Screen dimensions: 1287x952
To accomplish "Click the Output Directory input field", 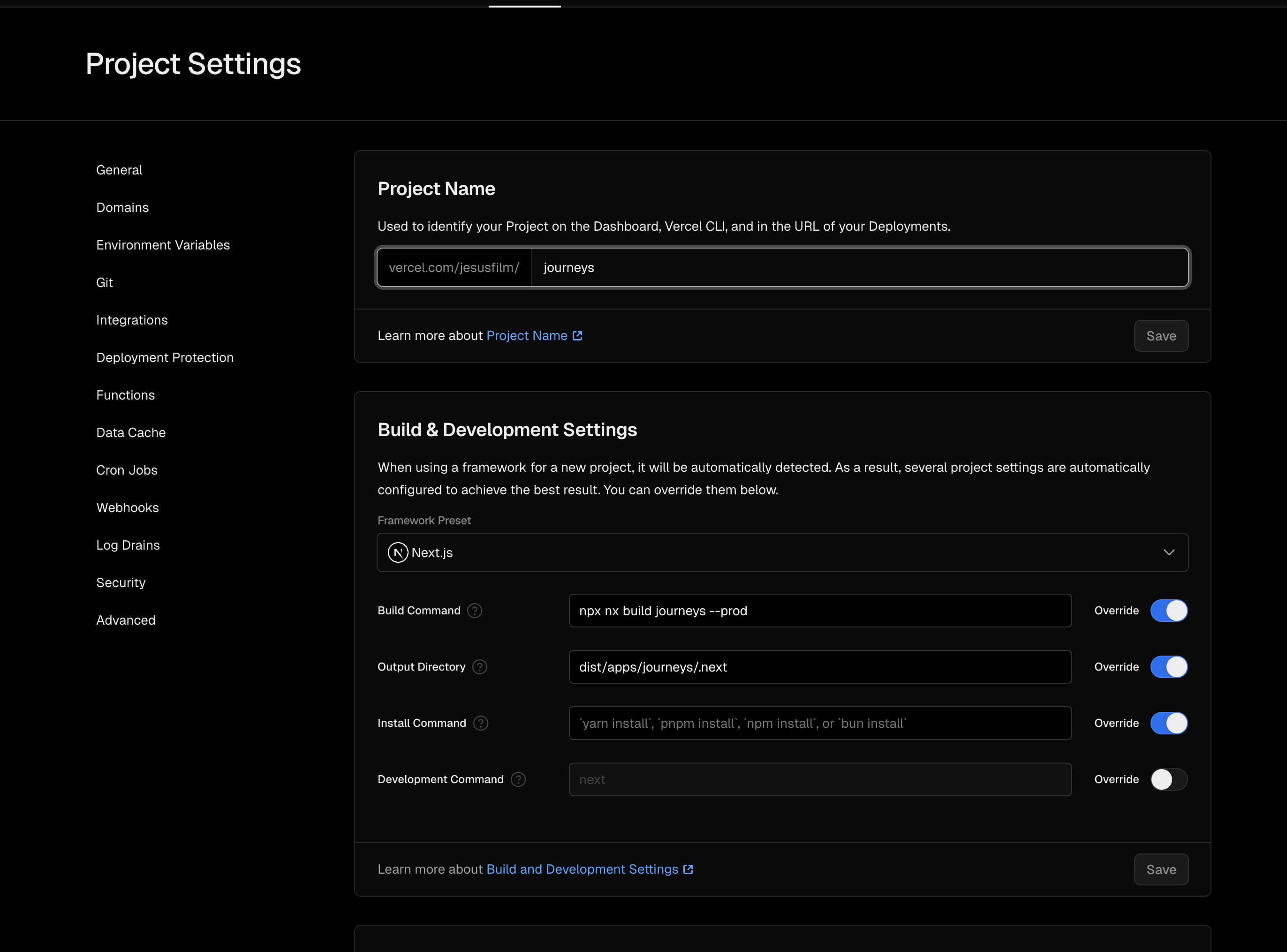I will point(820,667).
